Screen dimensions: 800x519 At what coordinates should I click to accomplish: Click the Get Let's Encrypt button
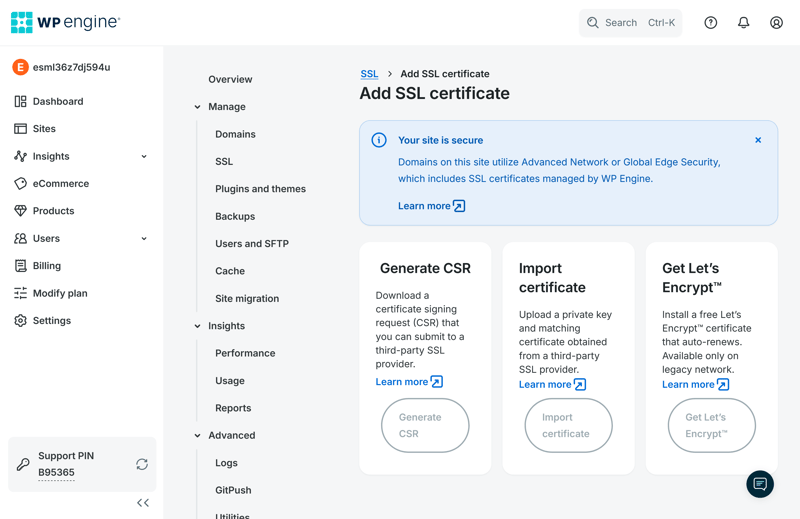point(711,425)
